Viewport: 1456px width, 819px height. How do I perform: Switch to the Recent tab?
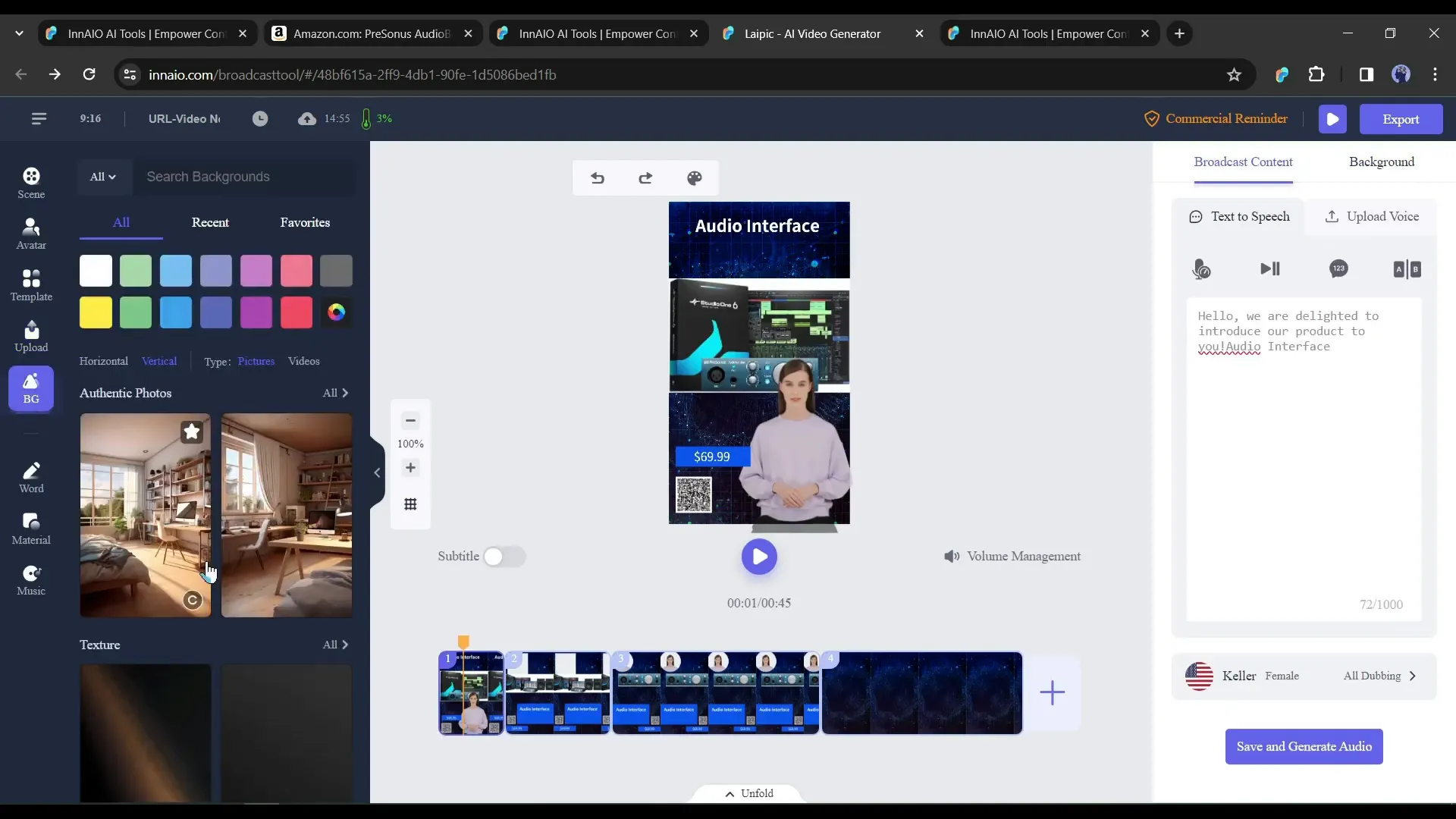(x=210, y=222)
